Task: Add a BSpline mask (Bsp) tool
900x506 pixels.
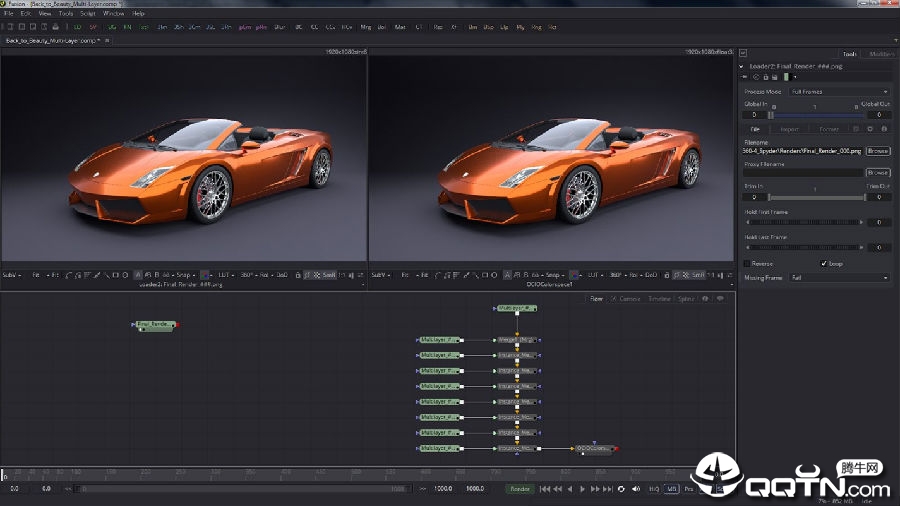Action: tap(488, 27)
